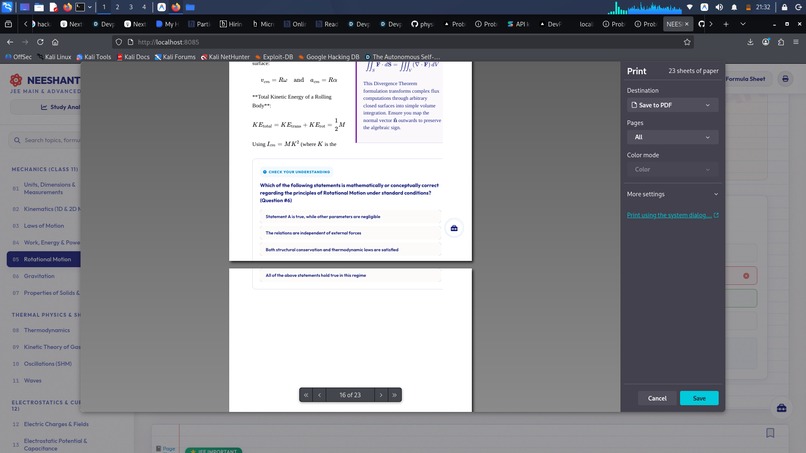Open the Color mode dropdown

point(672,169)
